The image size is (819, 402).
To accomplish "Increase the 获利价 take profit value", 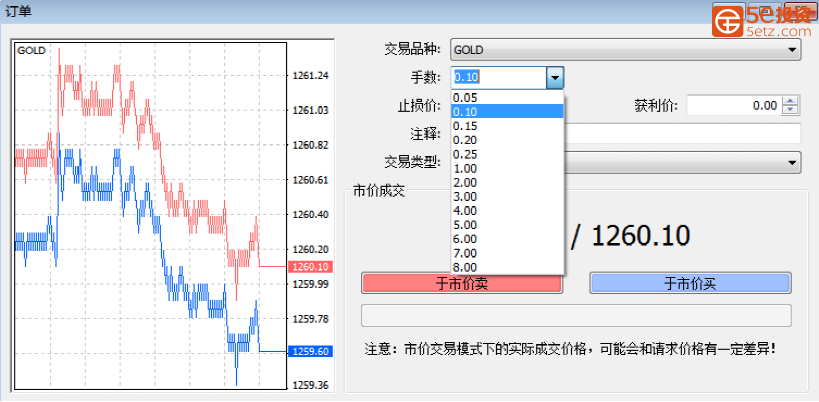I will [x=791, y=101].
